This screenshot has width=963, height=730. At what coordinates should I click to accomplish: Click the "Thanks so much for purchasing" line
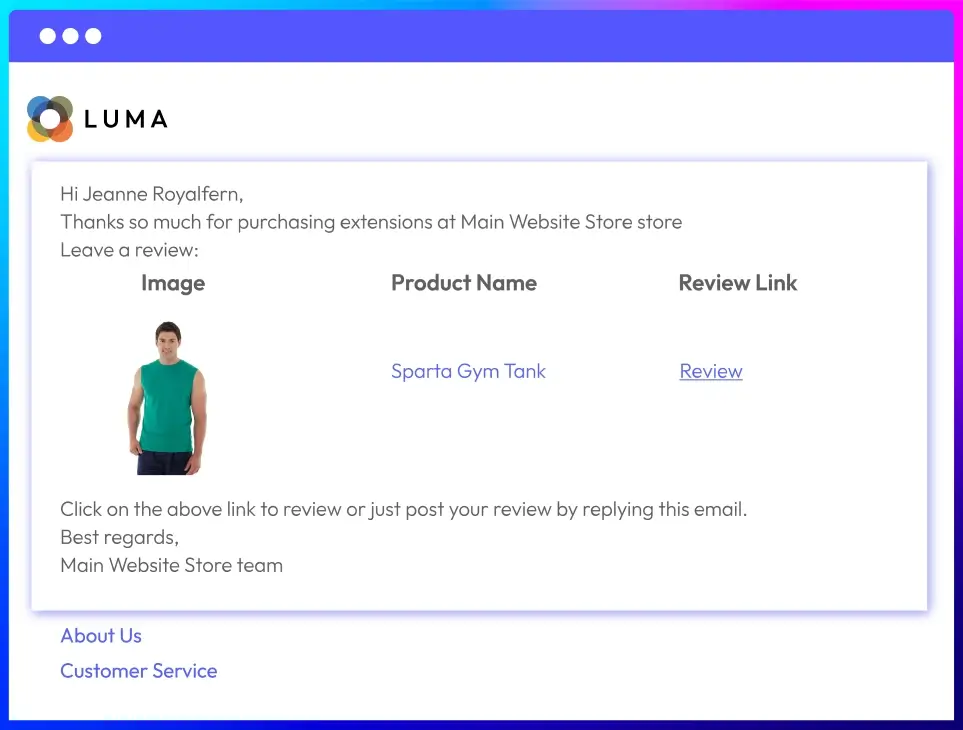[371, 222]
